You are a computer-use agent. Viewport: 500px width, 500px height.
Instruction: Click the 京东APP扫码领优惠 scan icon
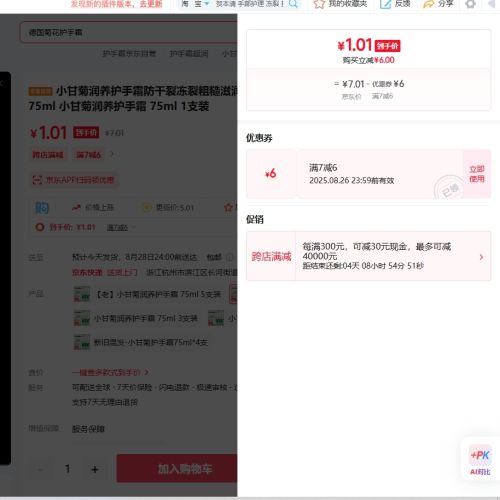coord(37,180)
